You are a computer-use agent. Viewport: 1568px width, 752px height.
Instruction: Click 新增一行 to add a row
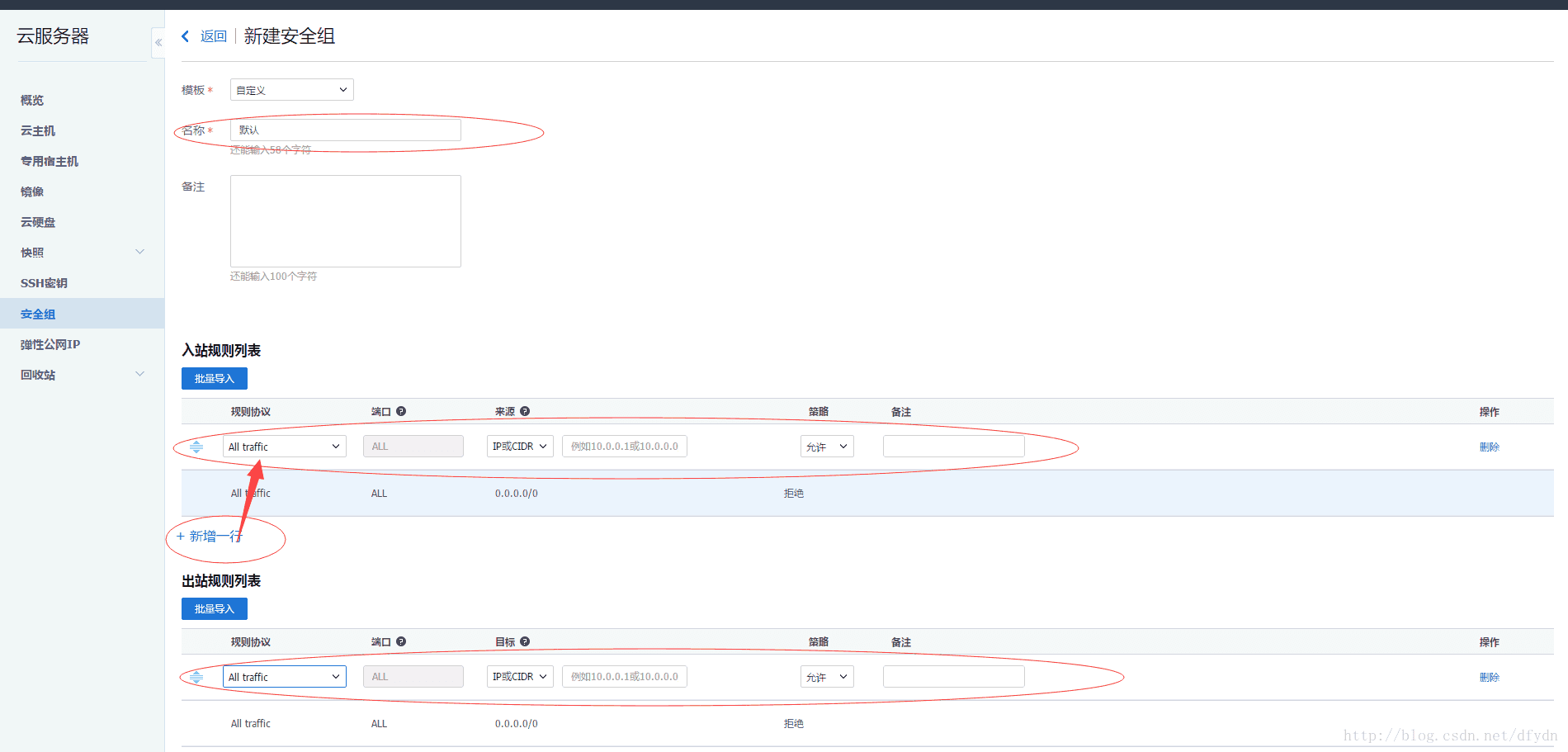210,536
